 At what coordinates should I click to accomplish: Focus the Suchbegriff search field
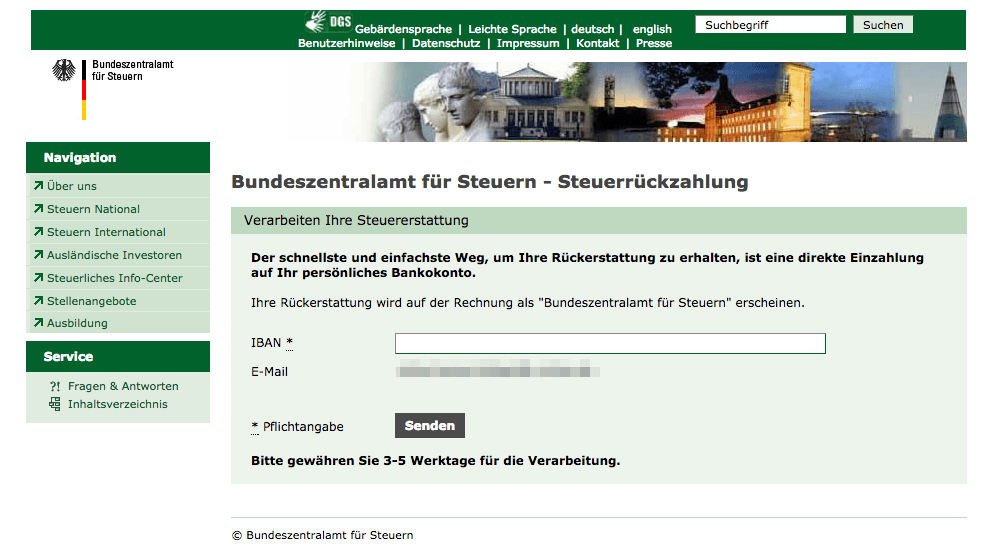770,25
